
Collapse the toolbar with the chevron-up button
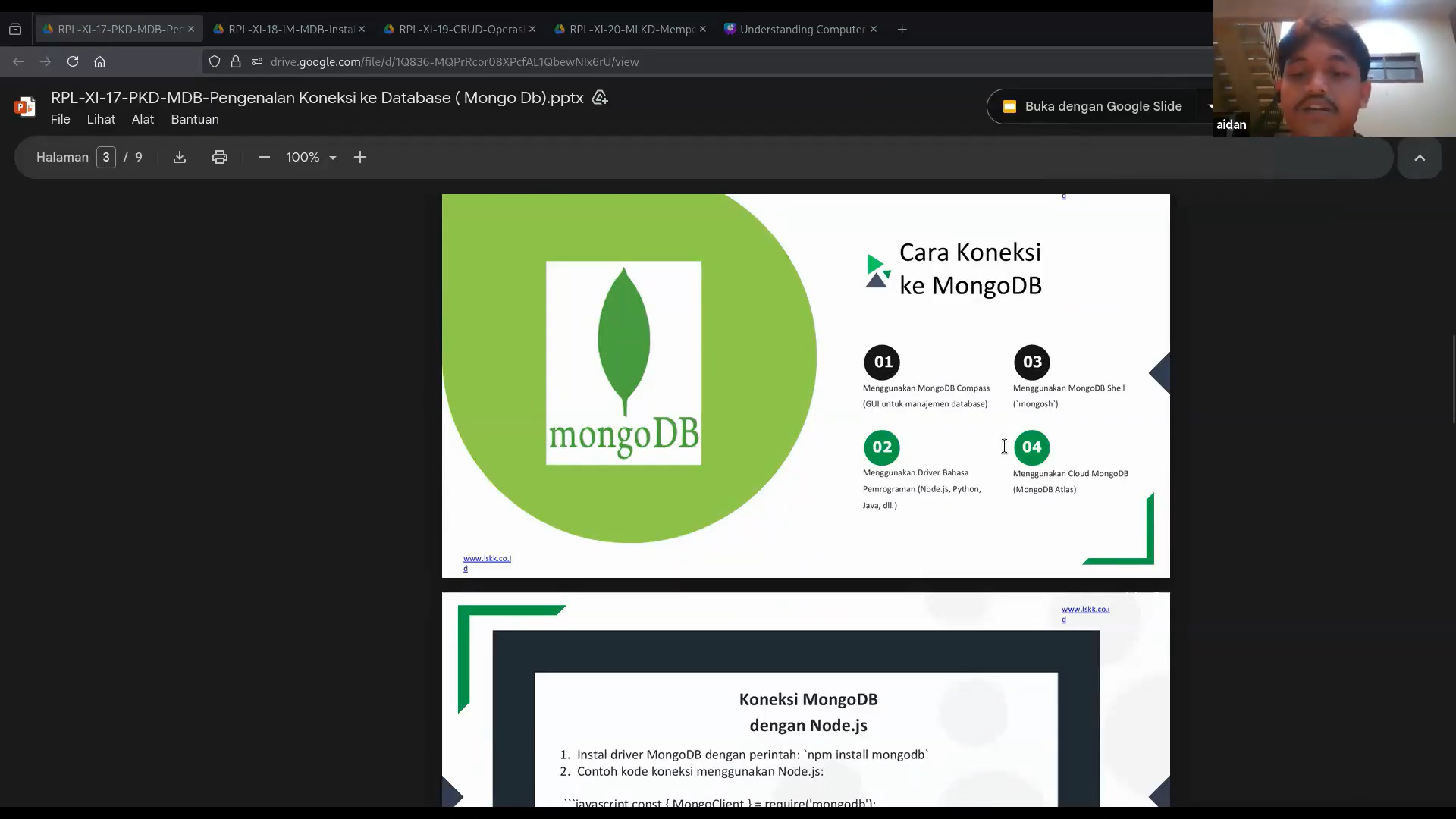pyautogui.click(x=1420, y=158)
